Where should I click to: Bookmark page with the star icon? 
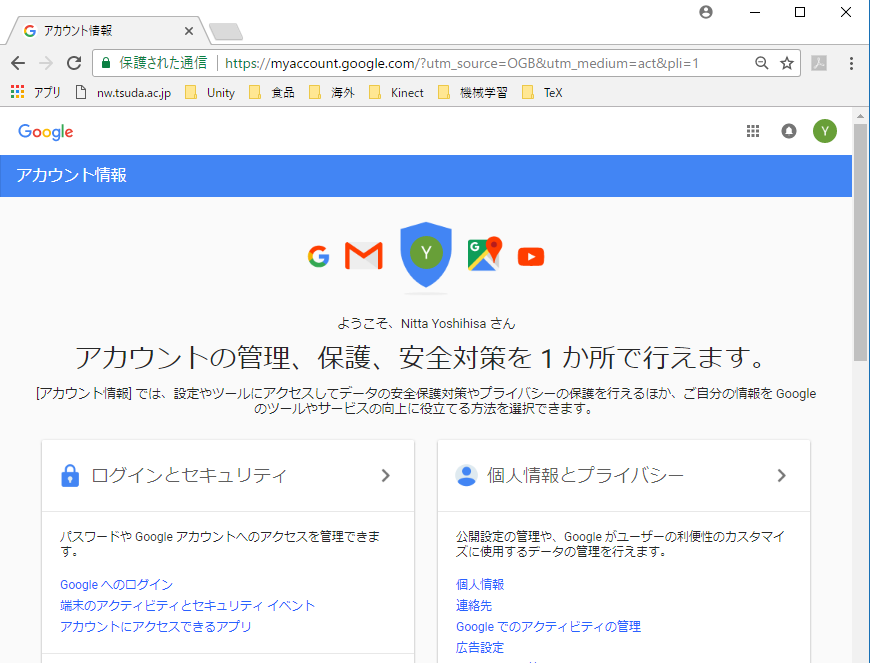click(787, 63)
